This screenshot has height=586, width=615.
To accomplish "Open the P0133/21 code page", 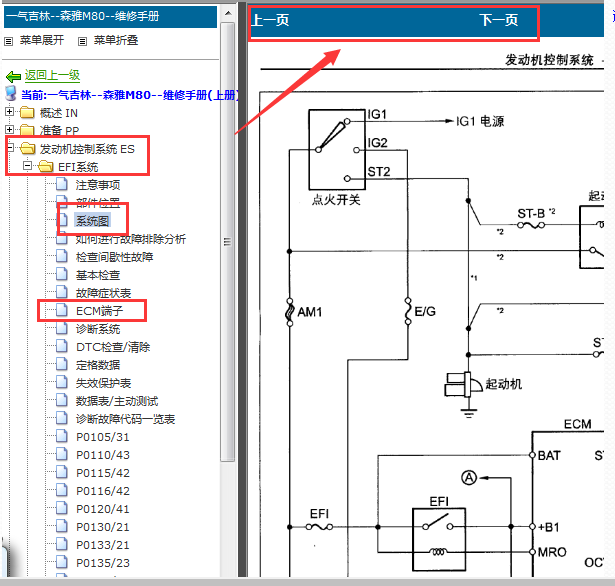I will coord(103,545).
